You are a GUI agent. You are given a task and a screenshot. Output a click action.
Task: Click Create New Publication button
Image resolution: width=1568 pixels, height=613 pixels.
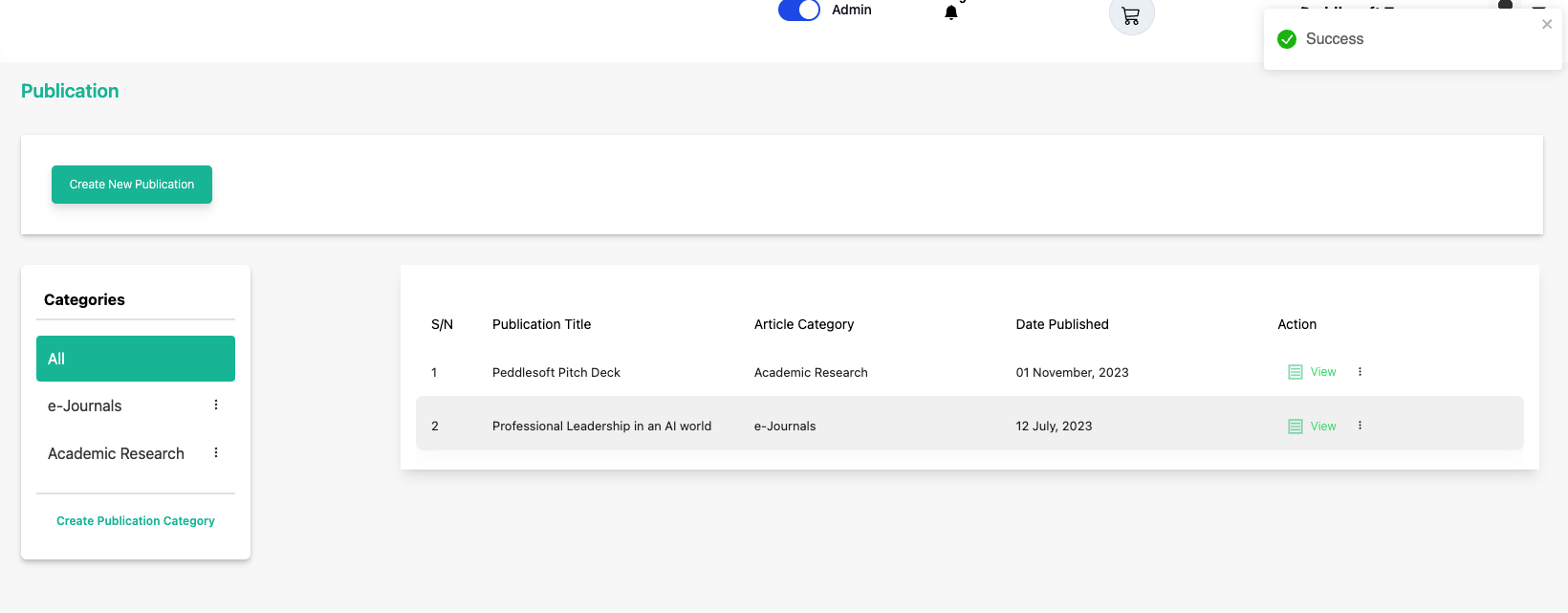(x=132, y=185)
